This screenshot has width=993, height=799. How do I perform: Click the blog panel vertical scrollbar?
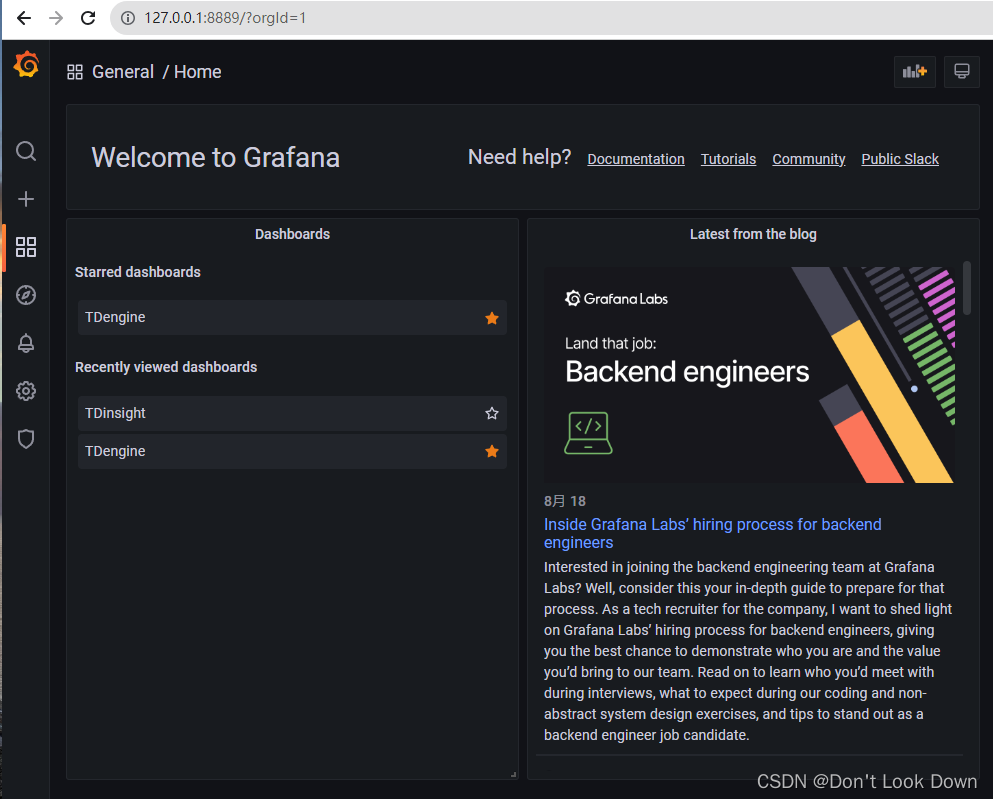(966, 287)
